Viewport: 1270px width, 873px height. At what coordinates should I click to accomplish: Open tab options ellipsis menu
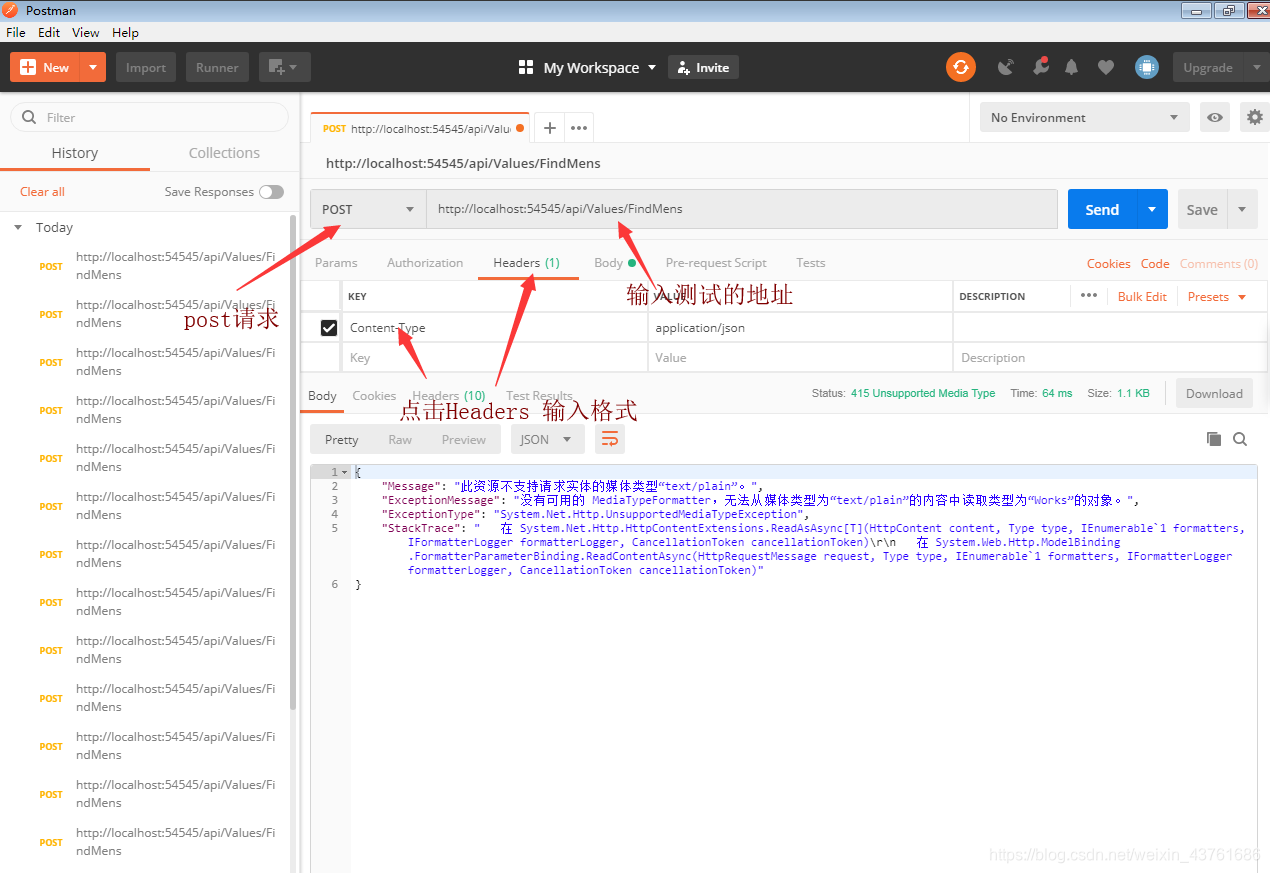[578, 128]
